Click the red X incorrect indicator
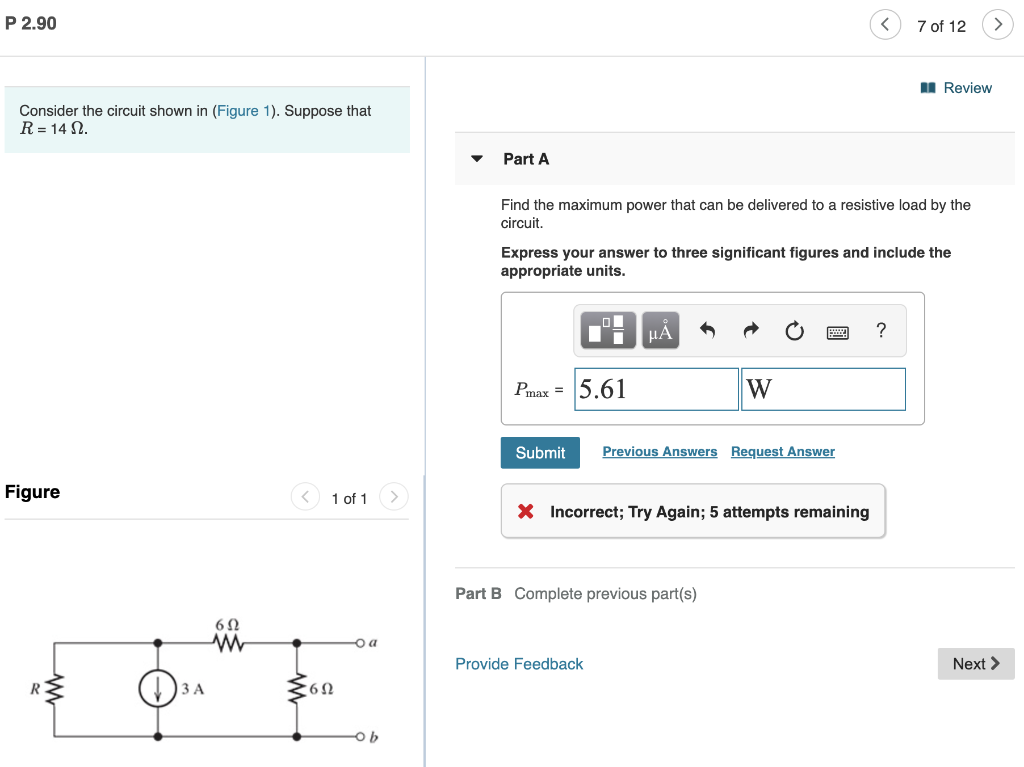Viewport: 1024px width, 767px height. (x=525, y=511)
